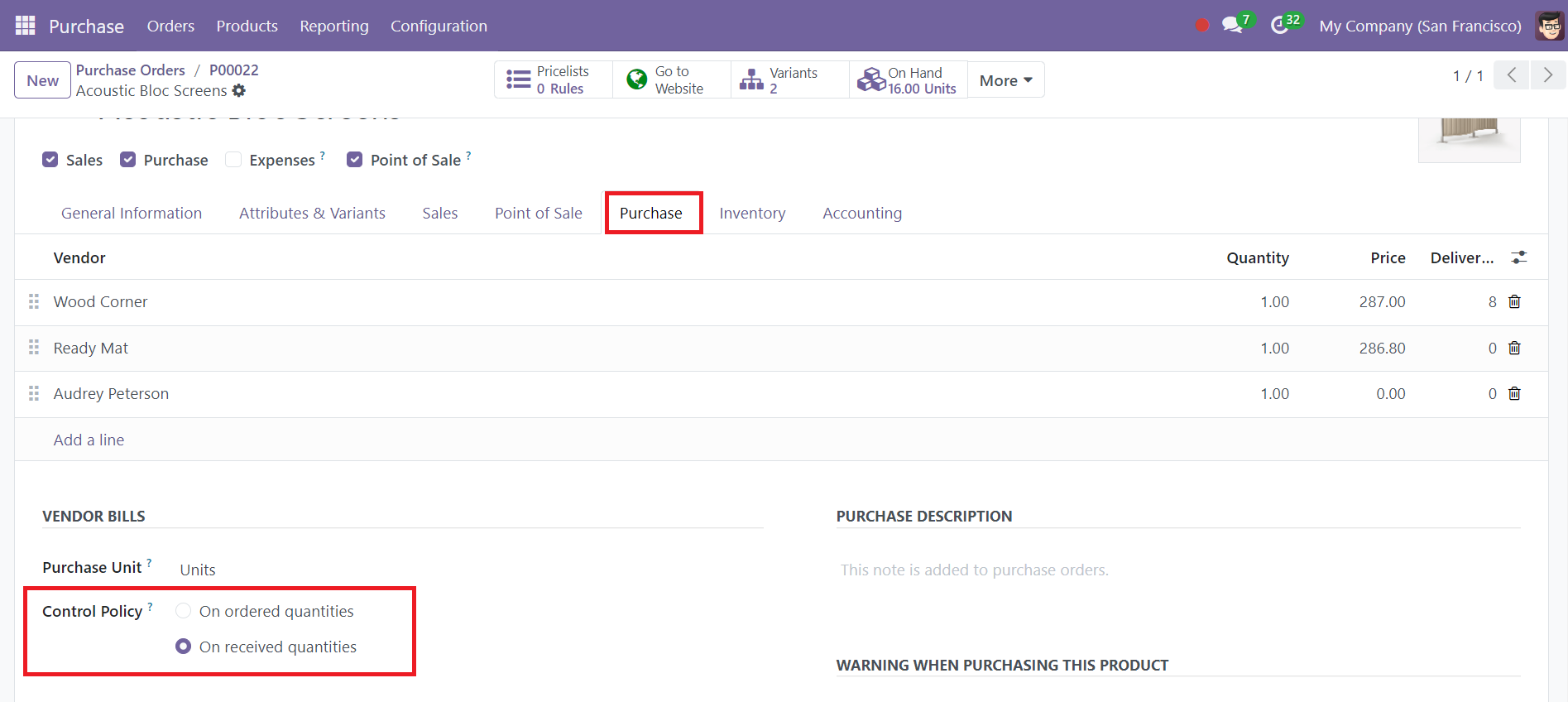Image resolution: width=1568 pixels, height=702 pixels.
Task: Enable the Expenses checkbox
Action: (234, 160)
